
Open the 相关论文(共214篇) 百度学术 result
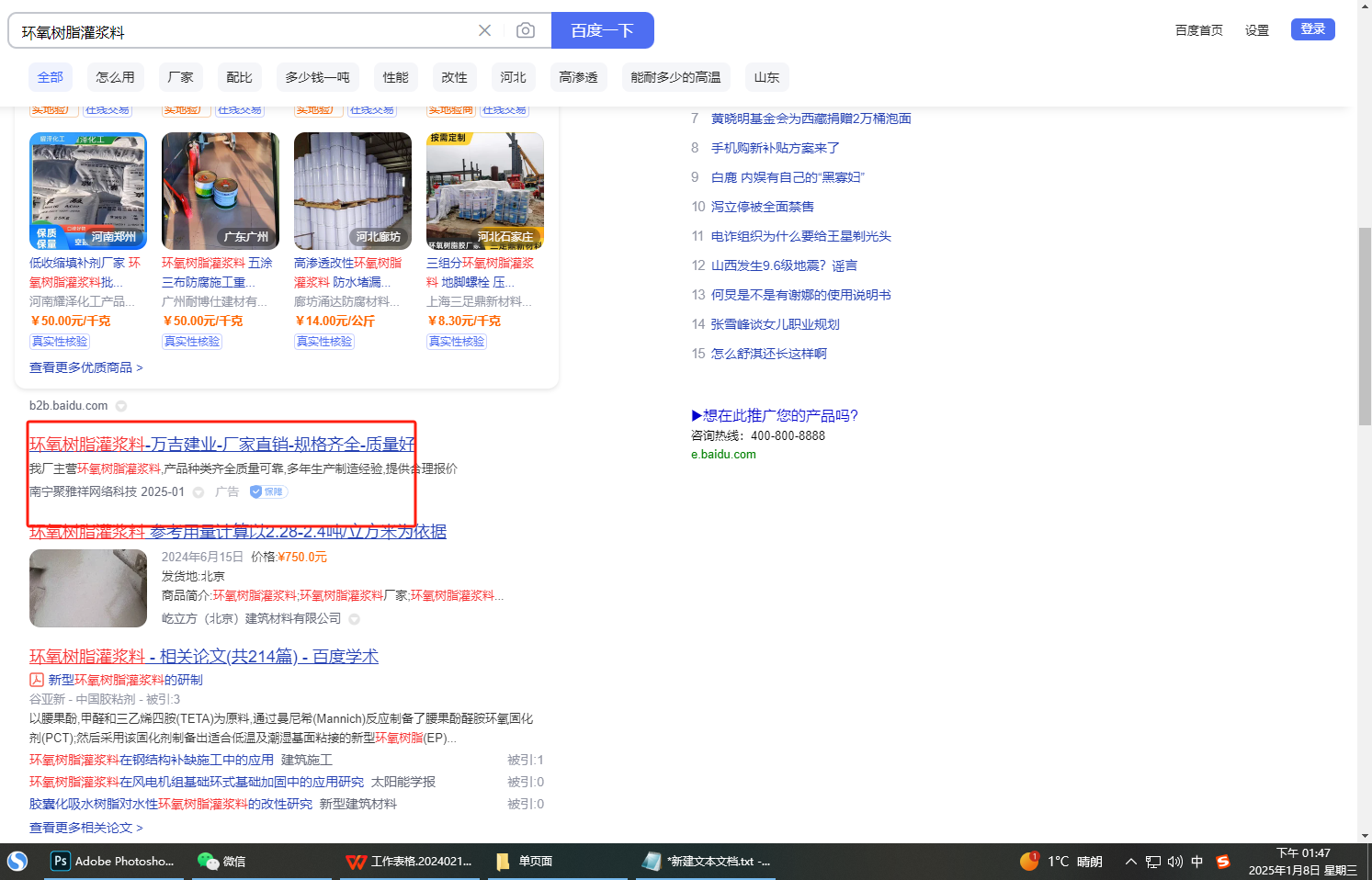(204, 657)
